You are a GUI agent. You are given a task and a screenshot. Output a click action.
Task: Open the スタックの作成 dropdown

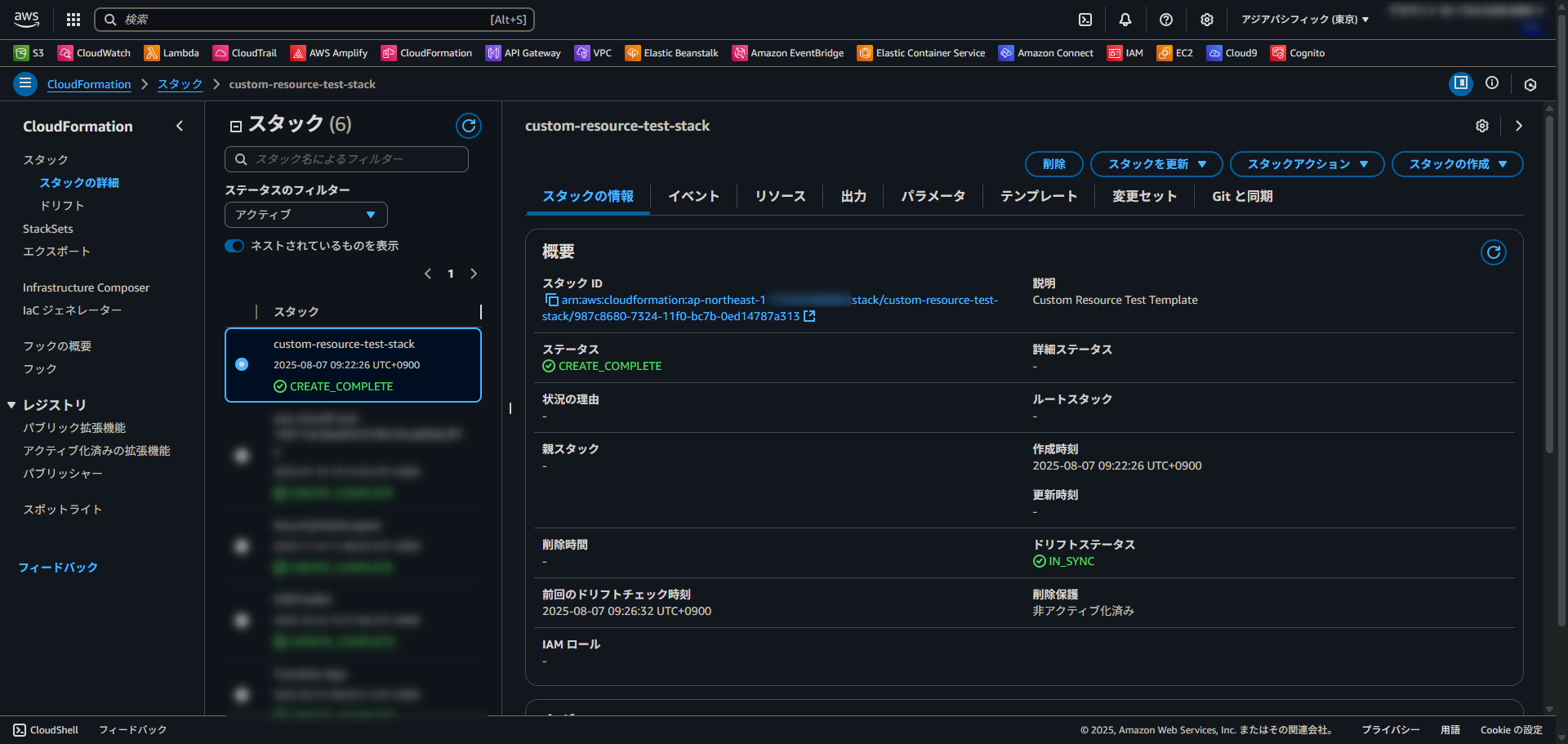(x=1457, y=164)
